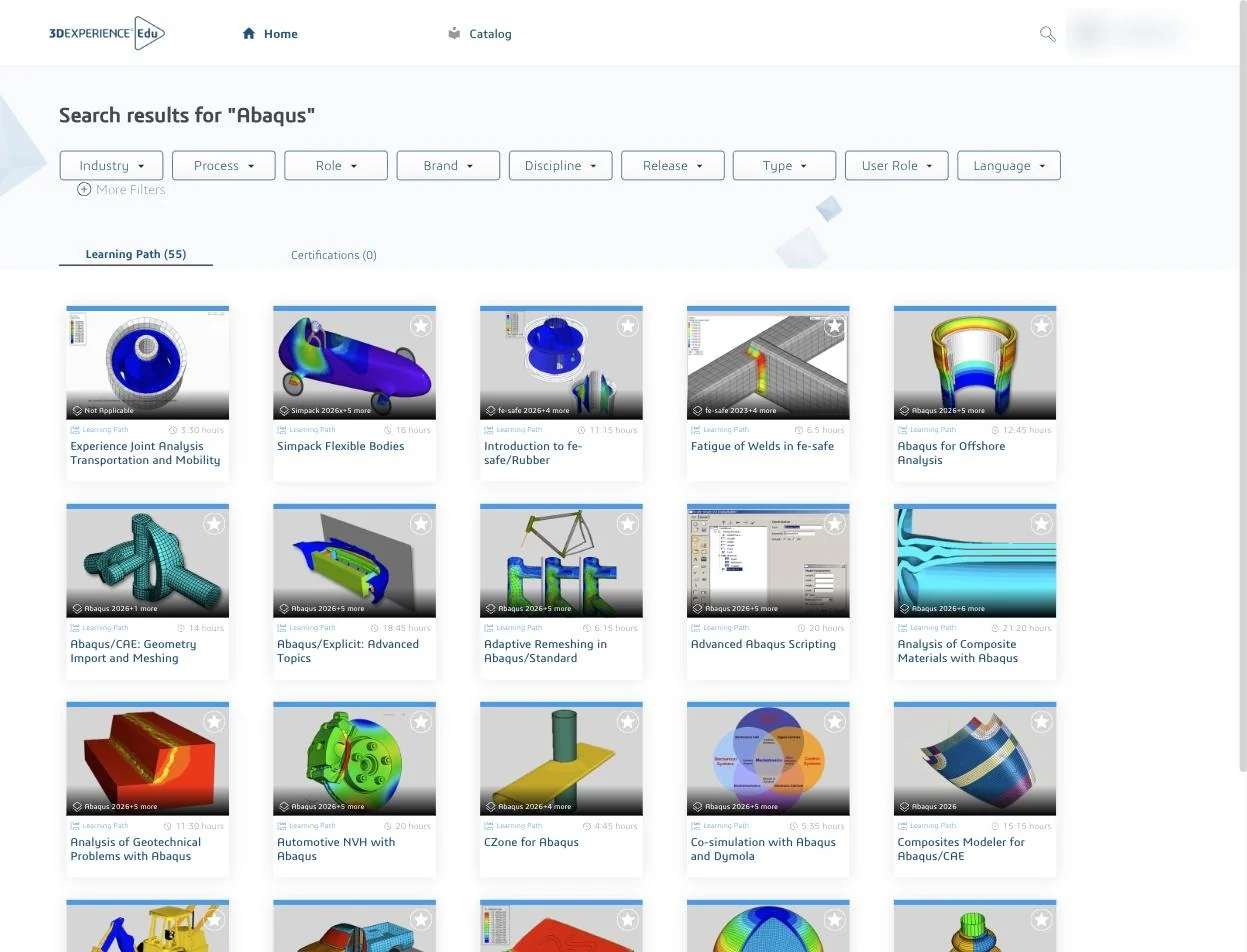Open the User Role filter dropdown
This screenshot has width=1247, height=952.
tap(897, 166)
